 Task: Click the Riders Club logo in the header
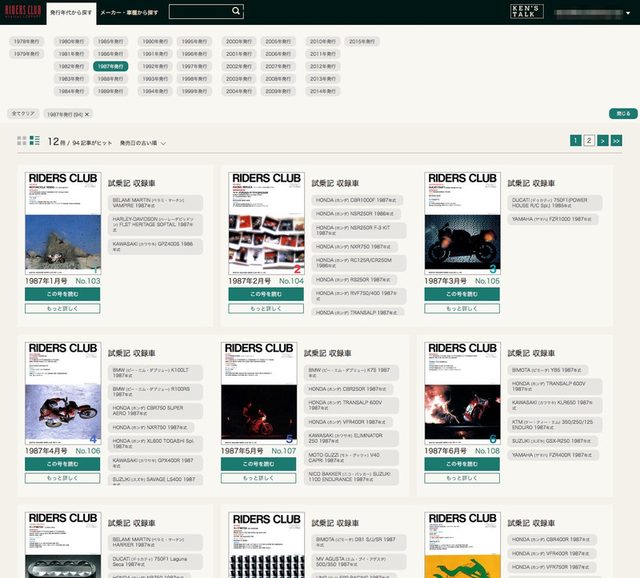[23, 11]
